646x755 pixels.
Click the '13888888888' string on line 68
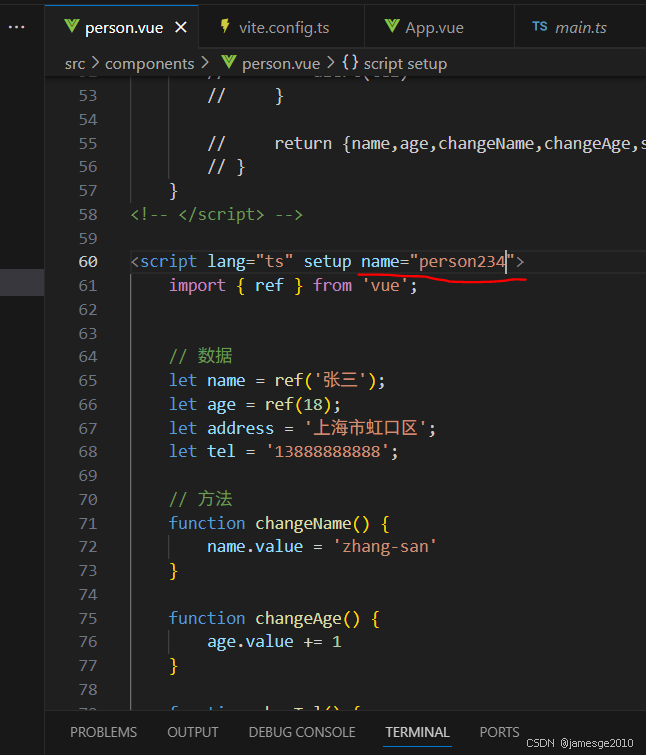pos(327,452)
